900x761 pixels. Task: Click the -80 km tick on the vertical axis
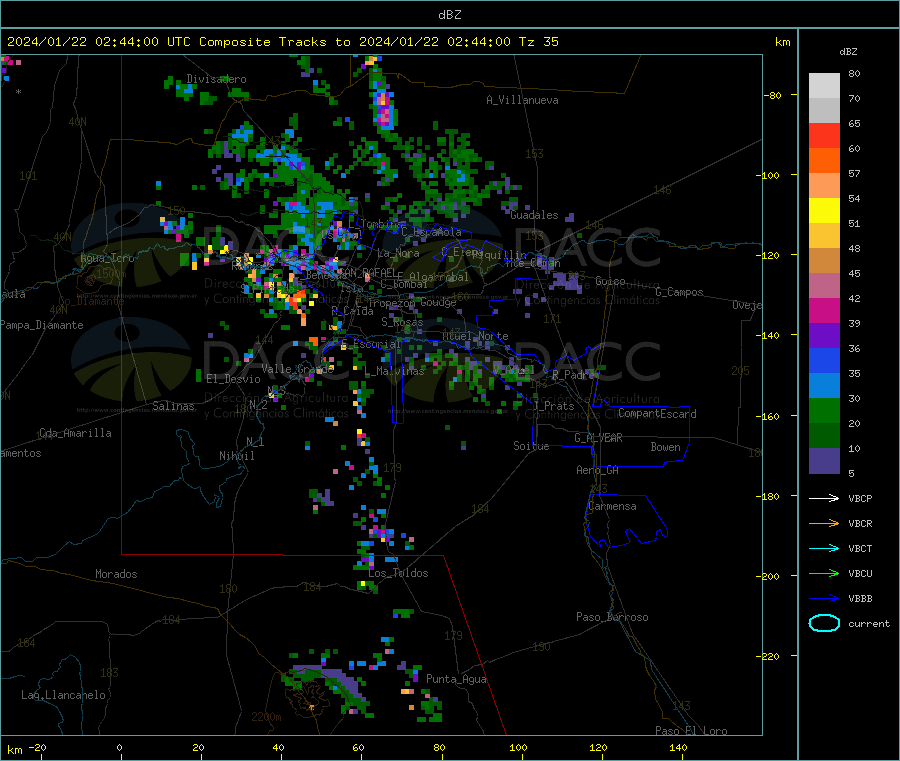tap(773, 95)
